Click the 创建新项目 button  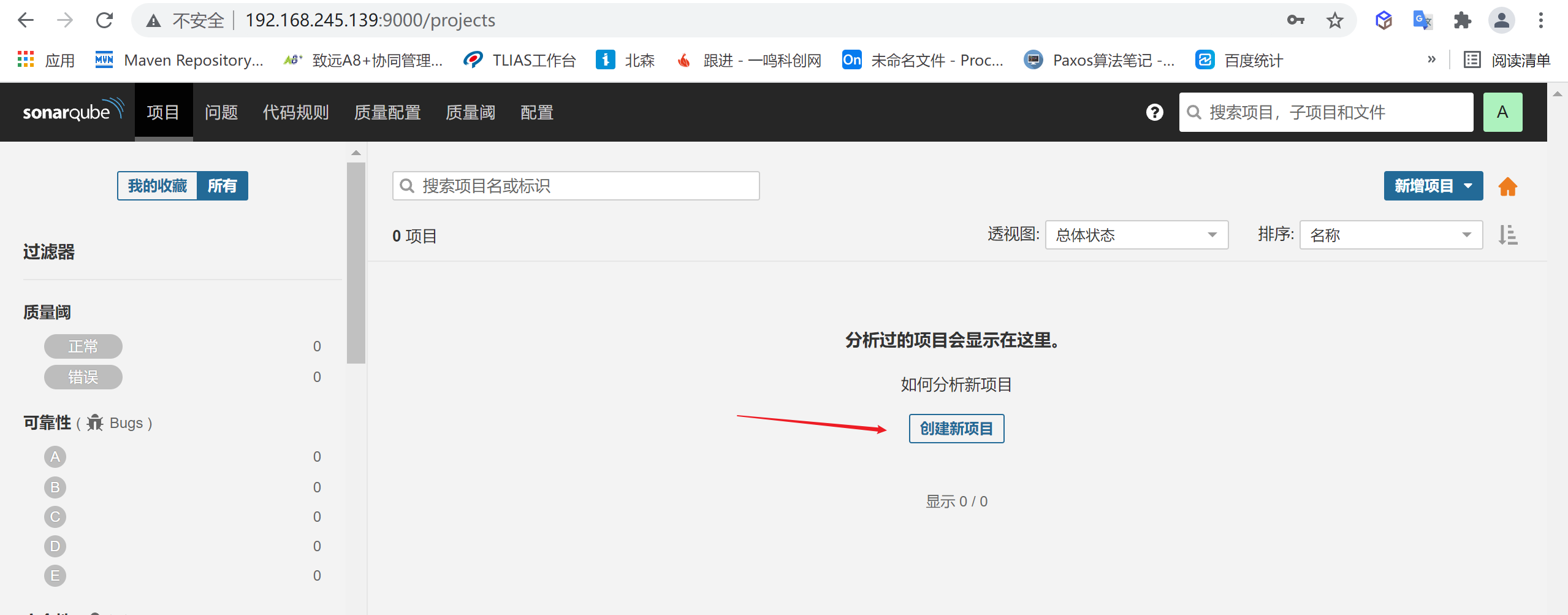tap(956, 429)
